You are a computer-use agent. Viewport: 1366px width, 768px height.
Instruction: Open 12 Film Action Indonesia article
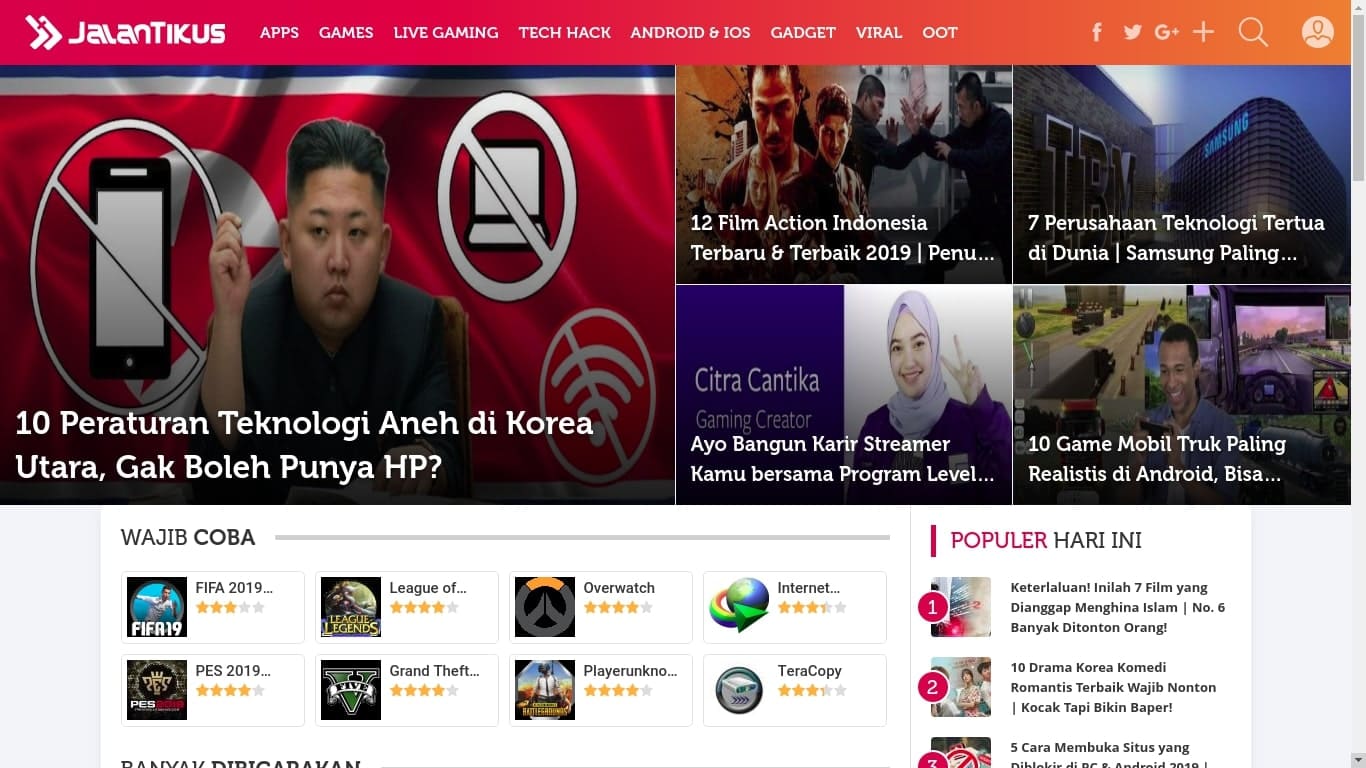pos(843,238)
